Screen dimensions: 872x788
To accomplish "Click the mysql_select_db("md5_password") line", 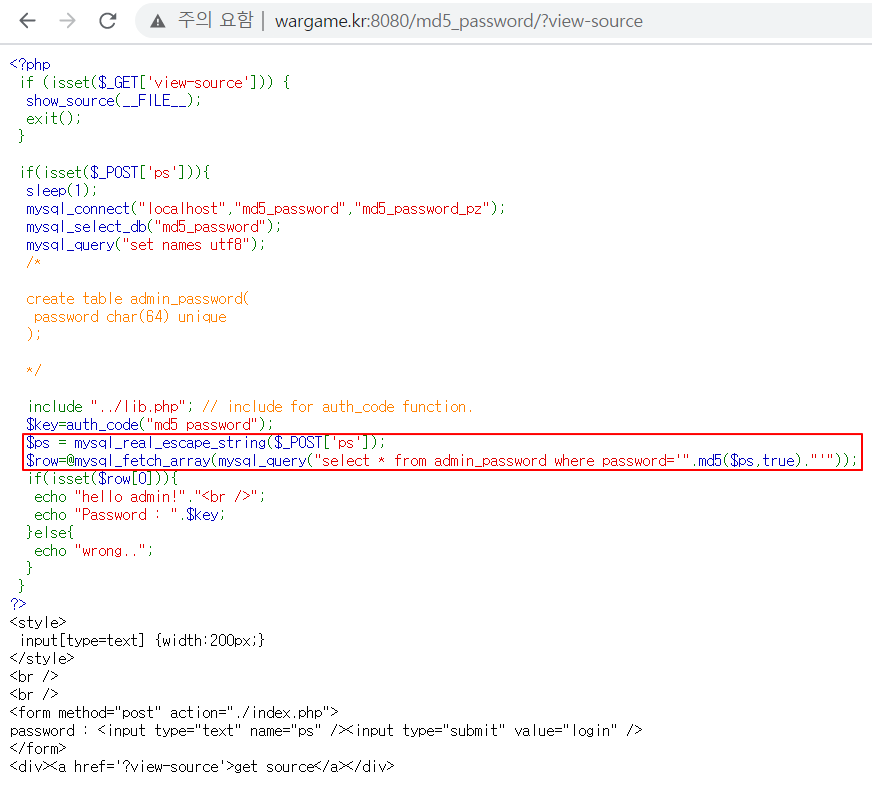I will click(x=153, y=227).
